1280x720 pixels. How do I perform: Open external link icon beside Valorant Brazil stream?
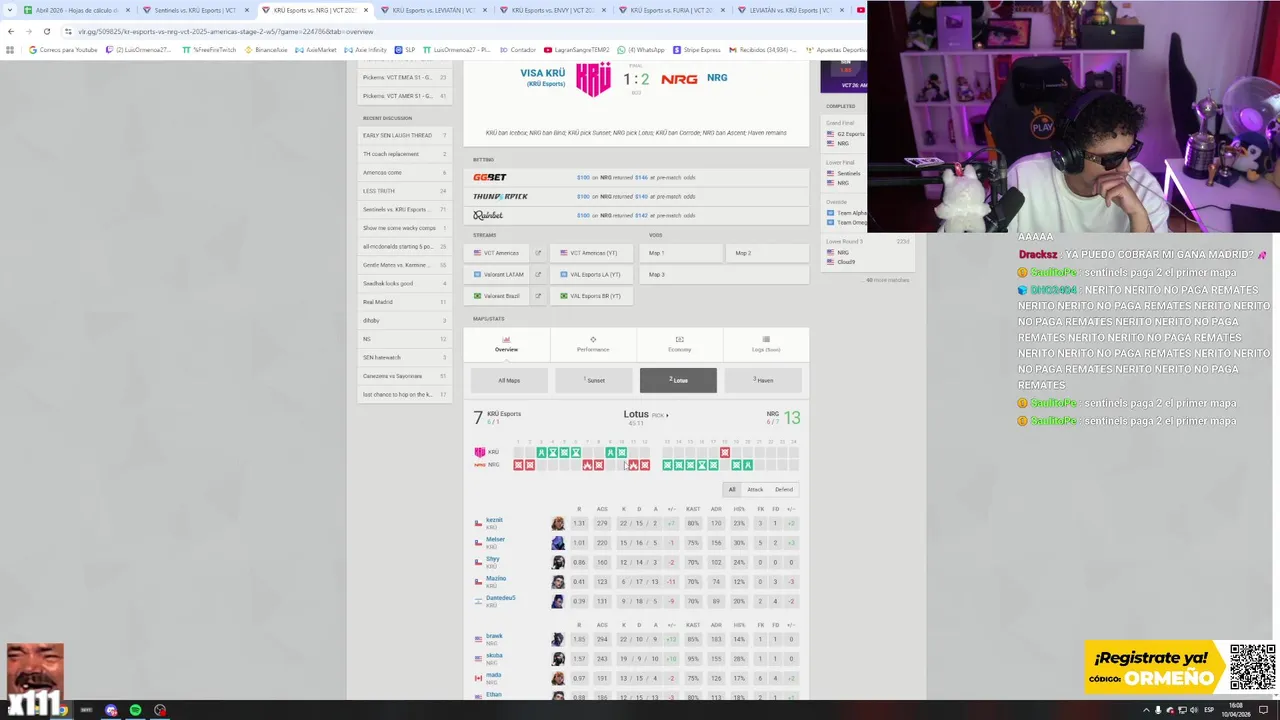click(x=538, y=296)
